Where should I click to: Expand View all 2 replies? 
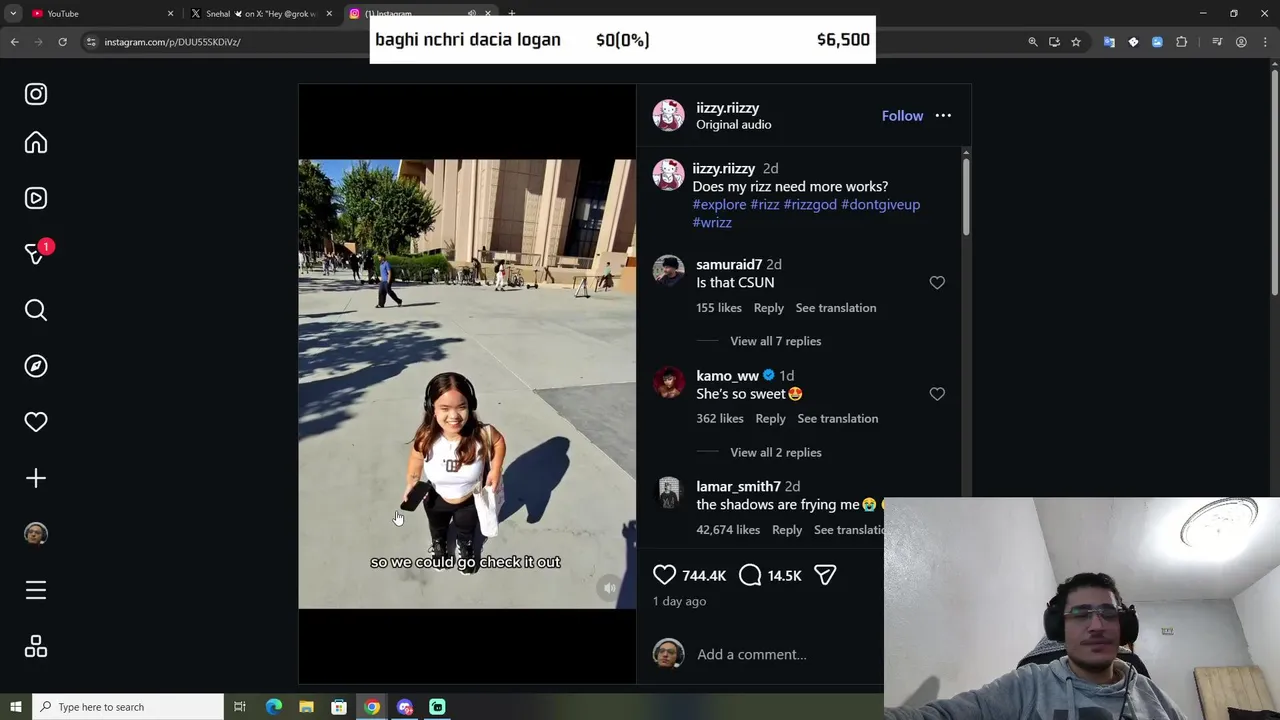775,452
